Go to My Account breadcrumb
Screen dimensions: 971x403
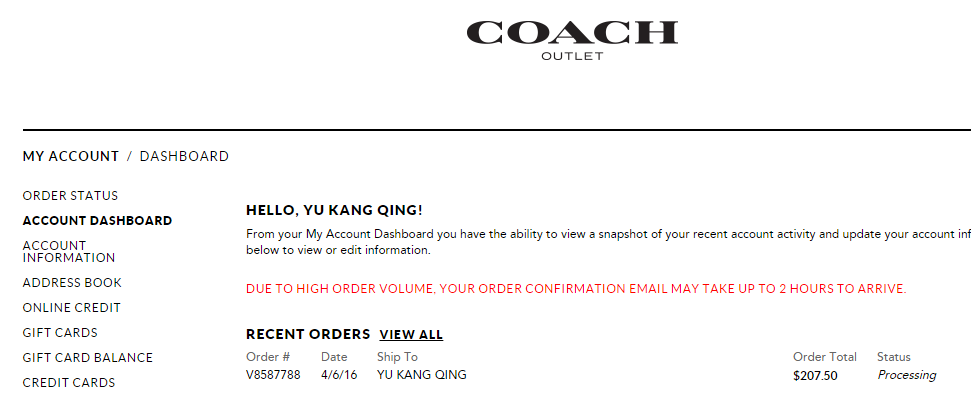click(x=71, y=156)
